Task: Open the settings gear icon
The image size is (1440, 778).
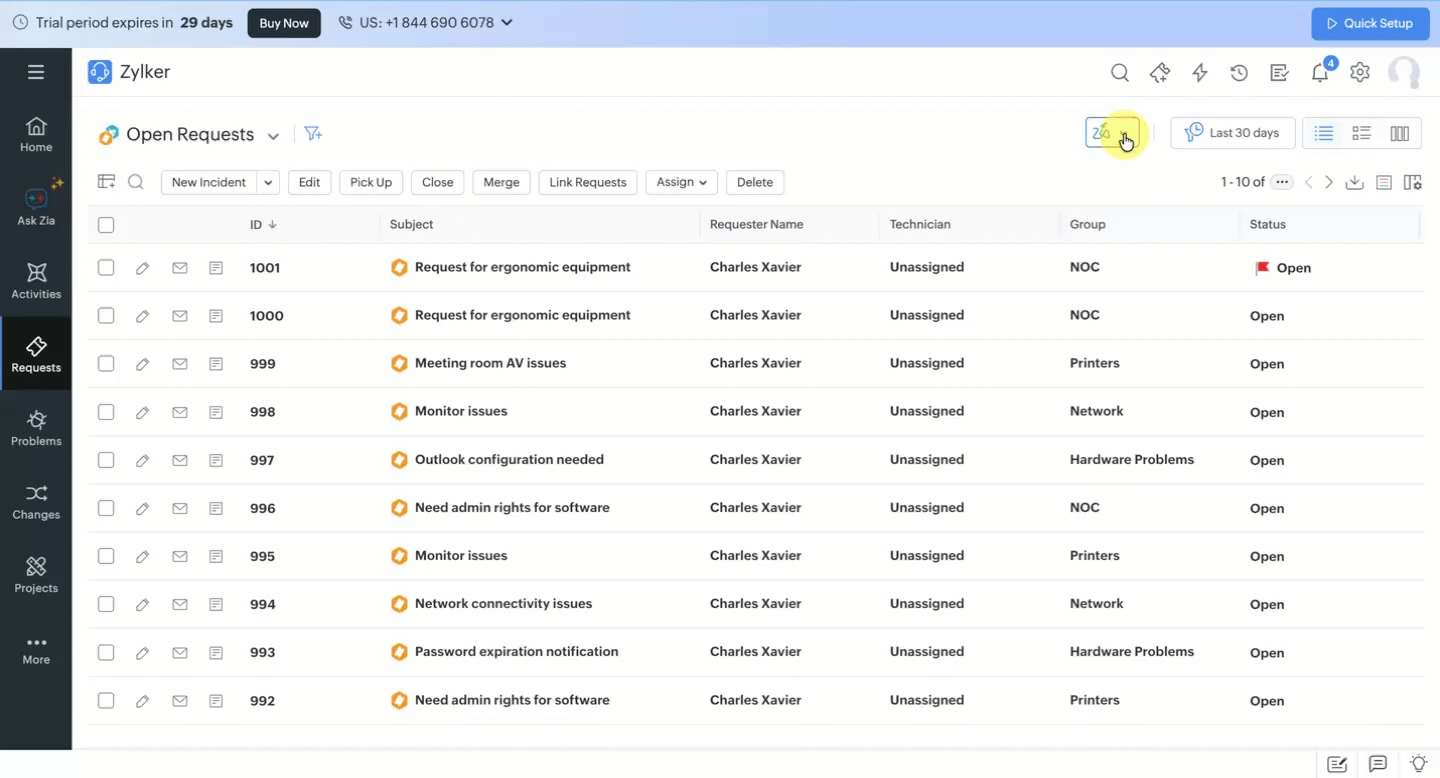Action: pyautogui.click(x=1359, y=72)
